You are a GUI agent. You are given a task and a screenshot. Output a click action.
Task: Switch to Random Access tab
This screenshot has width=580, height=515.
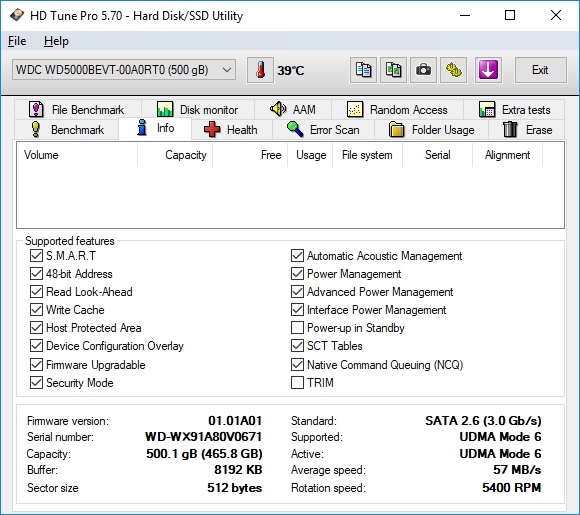click(397, 110)
